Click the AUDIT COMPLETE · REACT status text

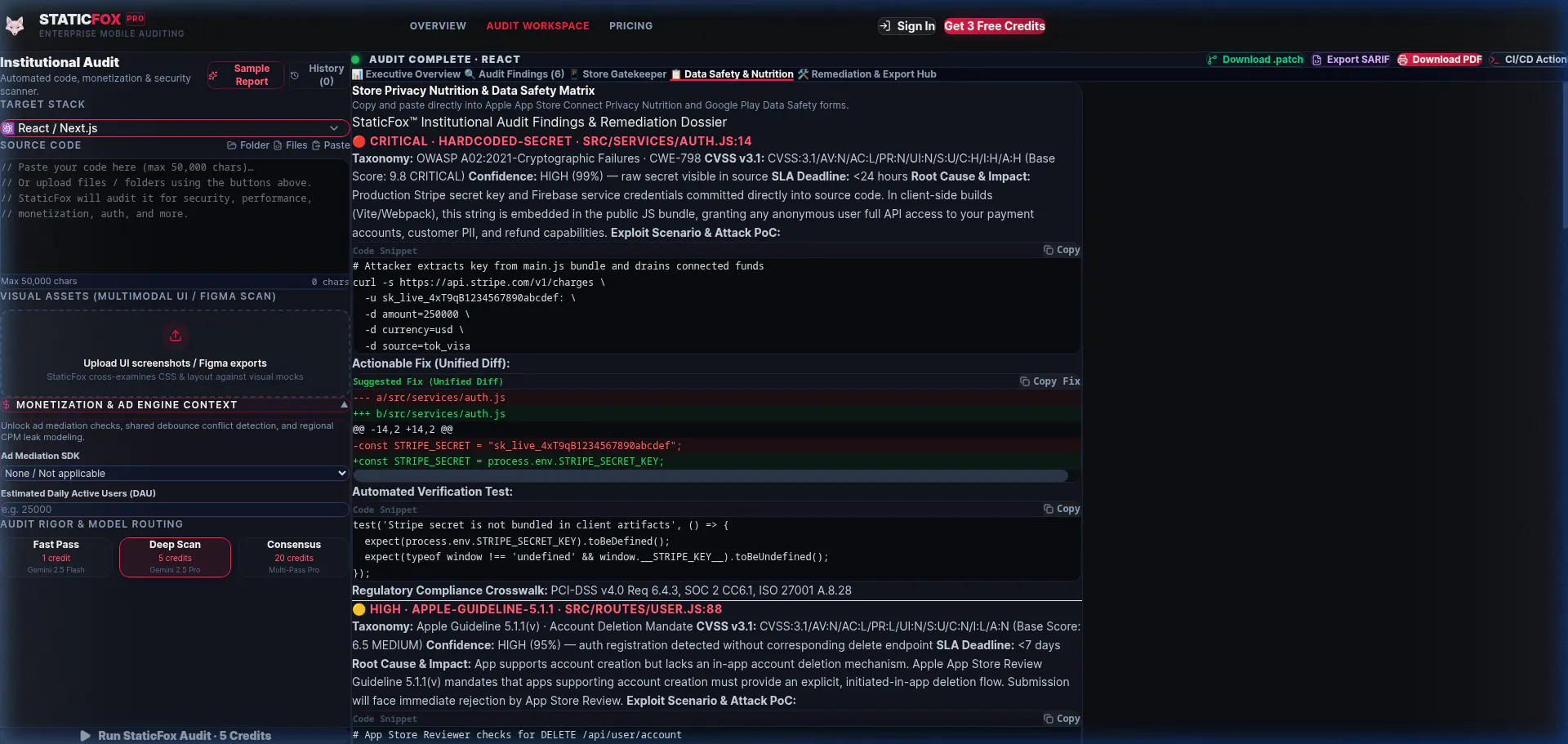tap(444, 60)
